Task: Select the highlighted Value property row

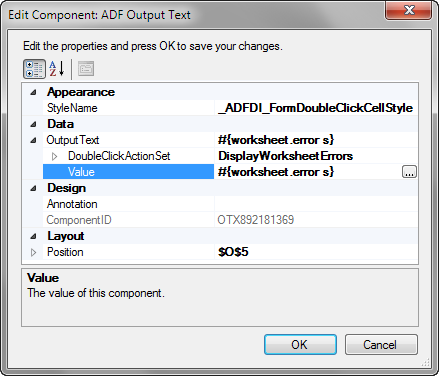Action: click(129, 172)
